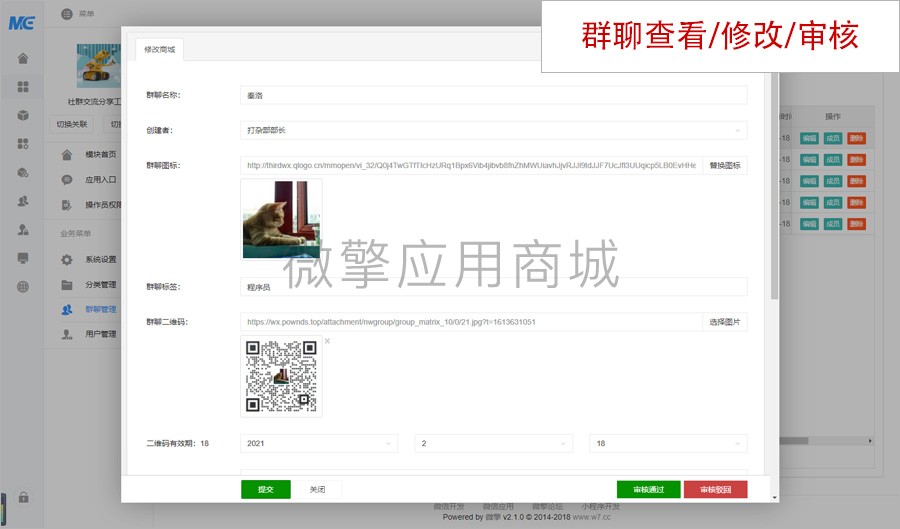
Task: Switch to the 修改商城 tab
Action: point(160,49)
